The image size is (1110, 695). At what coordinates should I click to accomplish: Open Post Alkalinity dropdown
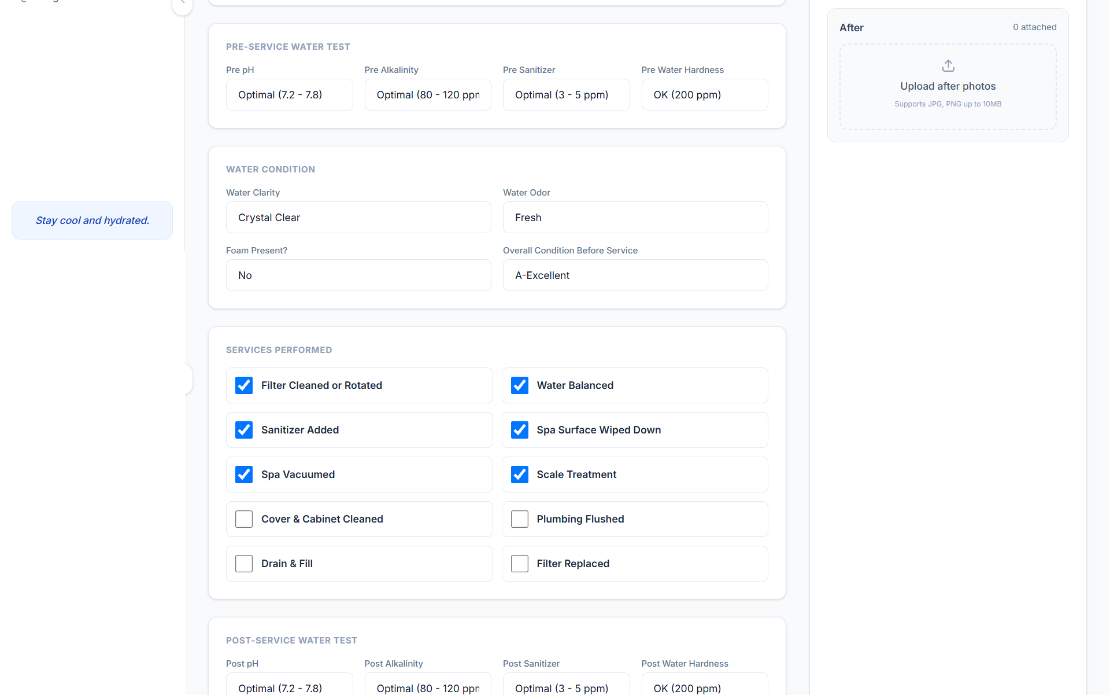pyautogui.click(x=428, y=684)
